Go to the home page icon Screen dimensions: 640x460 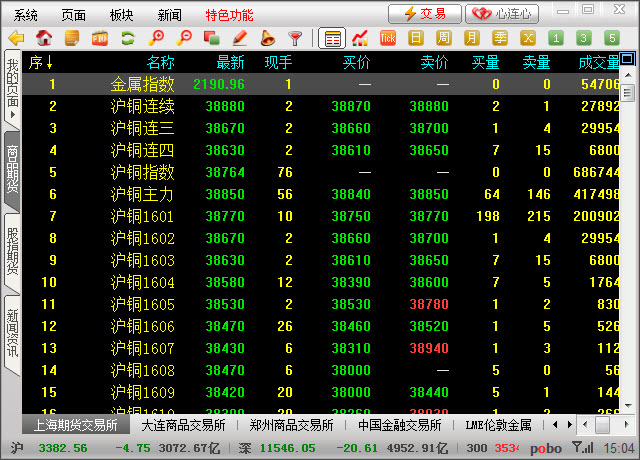(x=44, y=39)
